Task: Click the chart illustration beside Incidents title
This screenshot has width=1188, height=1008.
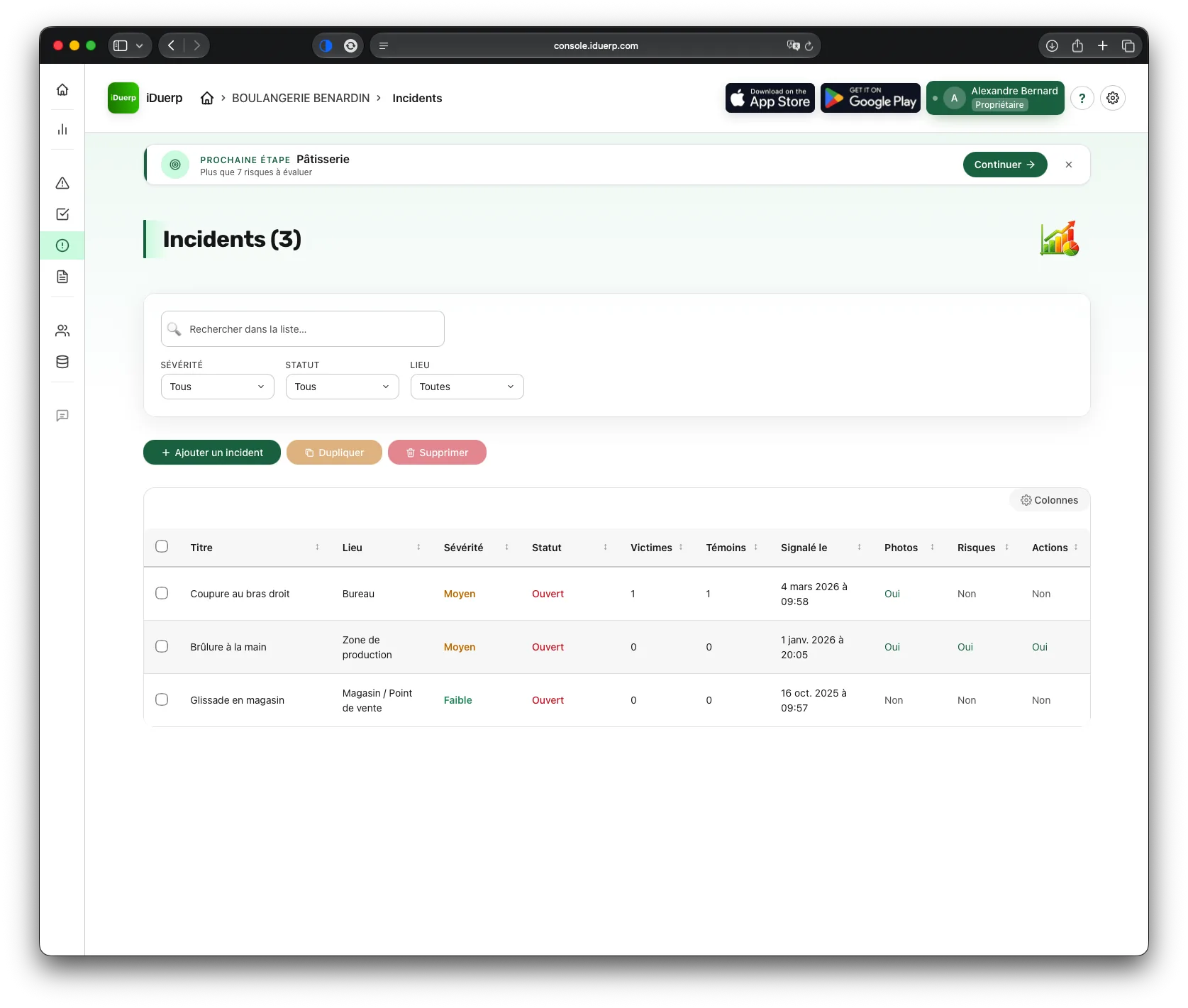Action: pyautogui.click(x=1060, y=238)
